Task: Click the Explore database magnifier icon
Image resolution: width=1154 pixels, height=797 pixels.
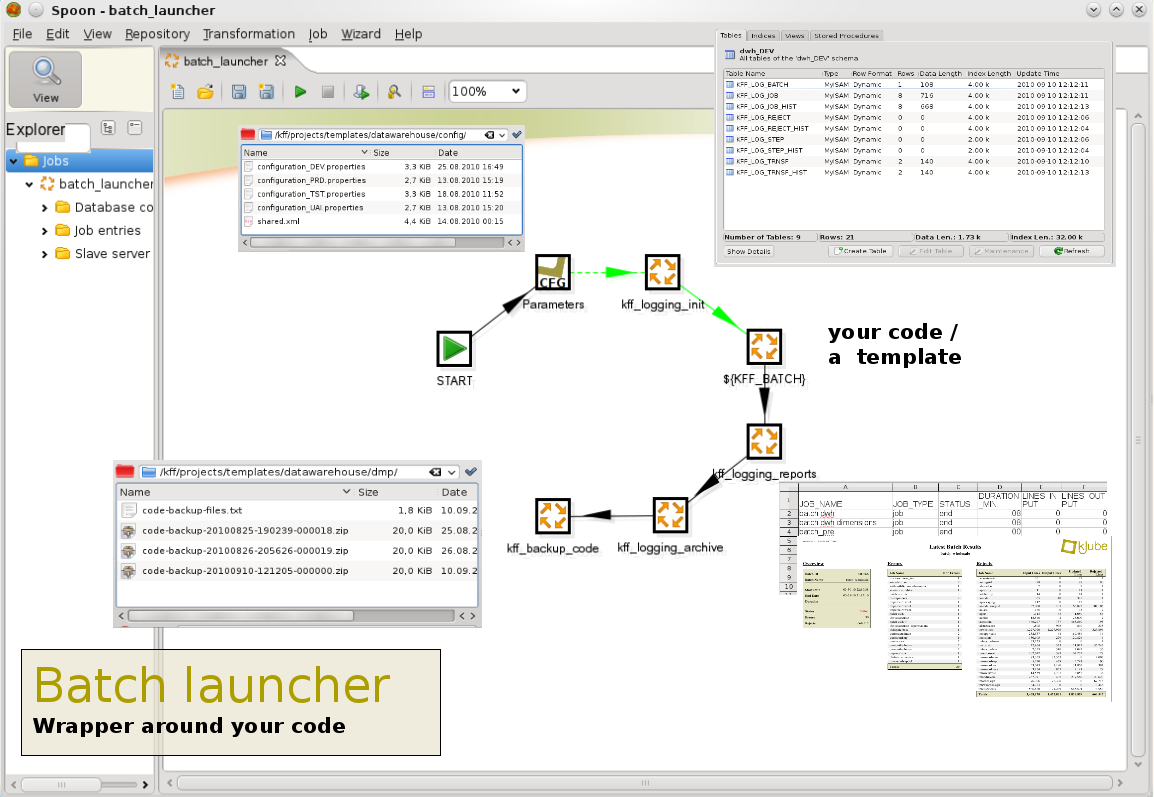Action: (x=394, y=91)
